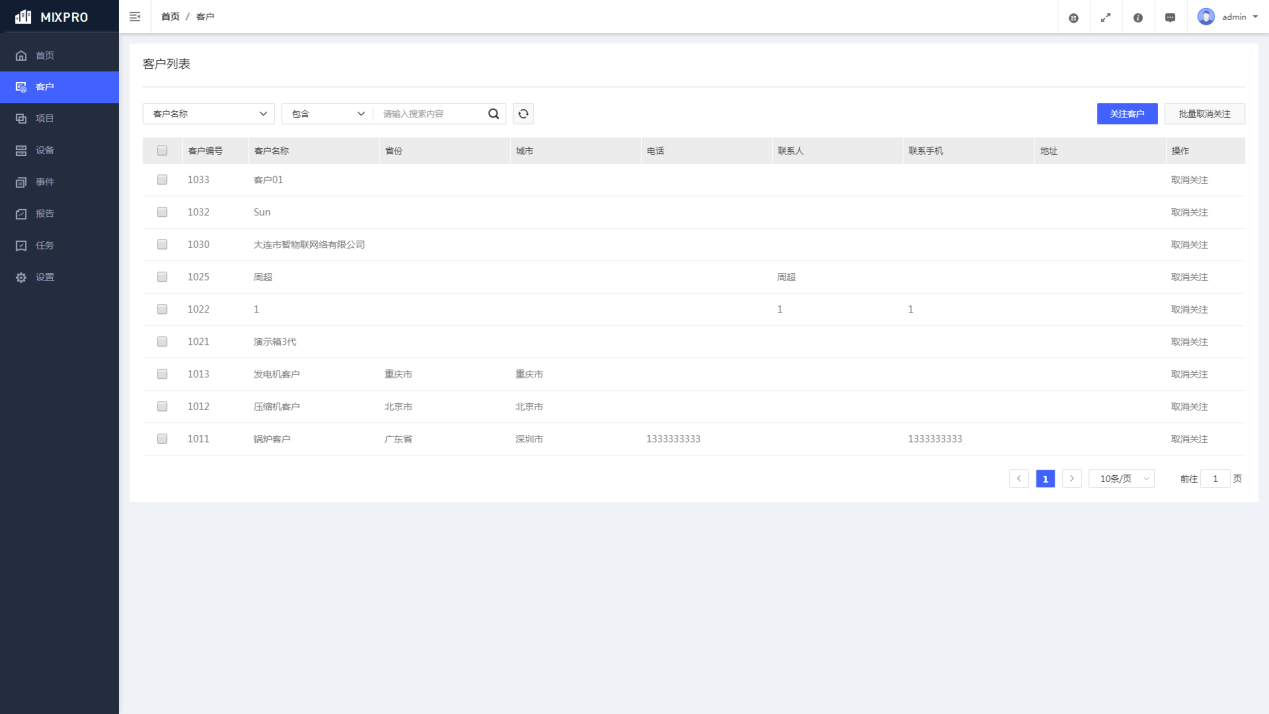Expand the 包含 condition dropdown
The image size is (1269, 714).
tap(327, 114)
